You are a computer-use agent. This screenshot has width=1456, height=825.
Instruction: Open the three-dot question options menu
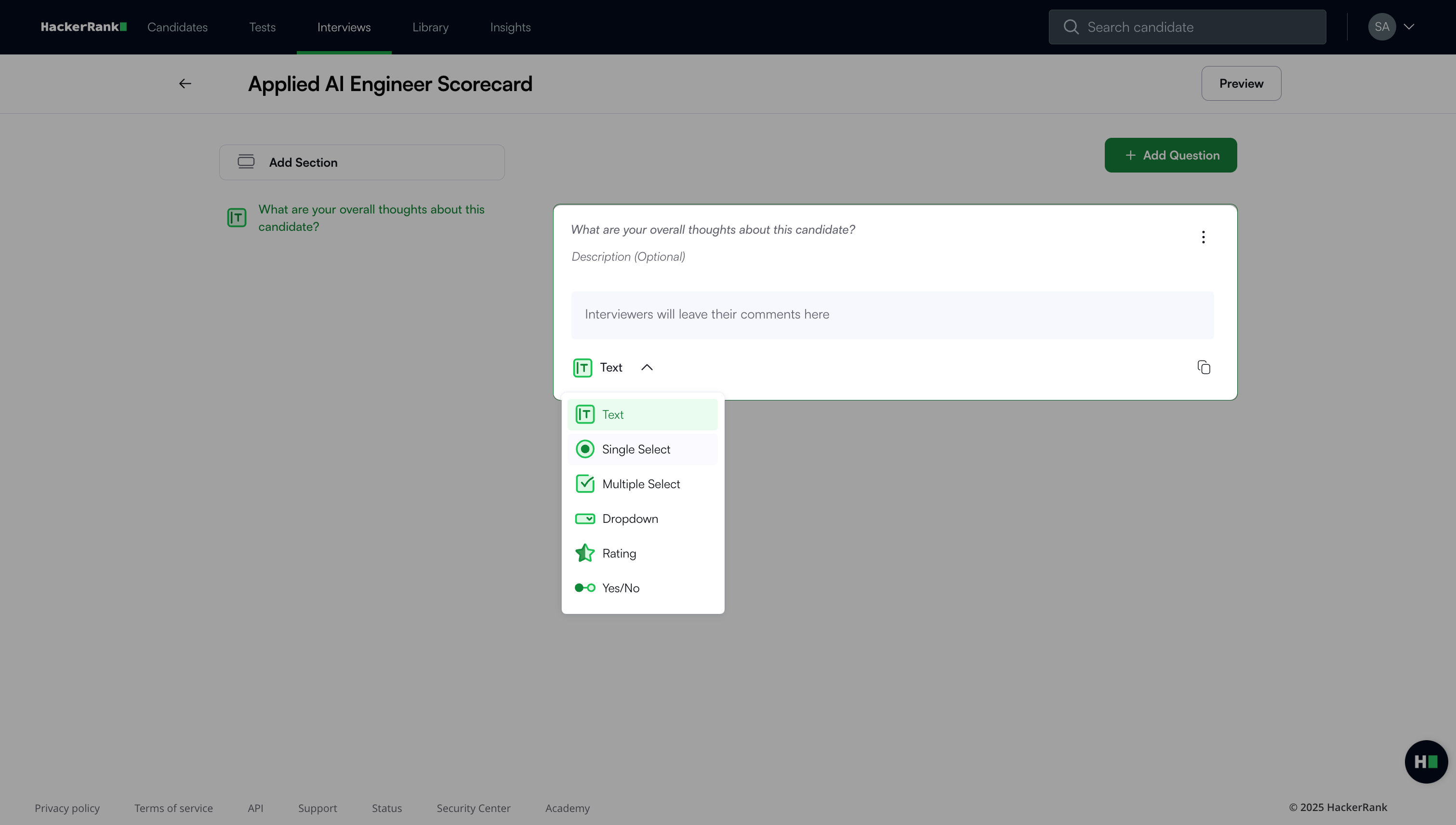coord(1204,237)
